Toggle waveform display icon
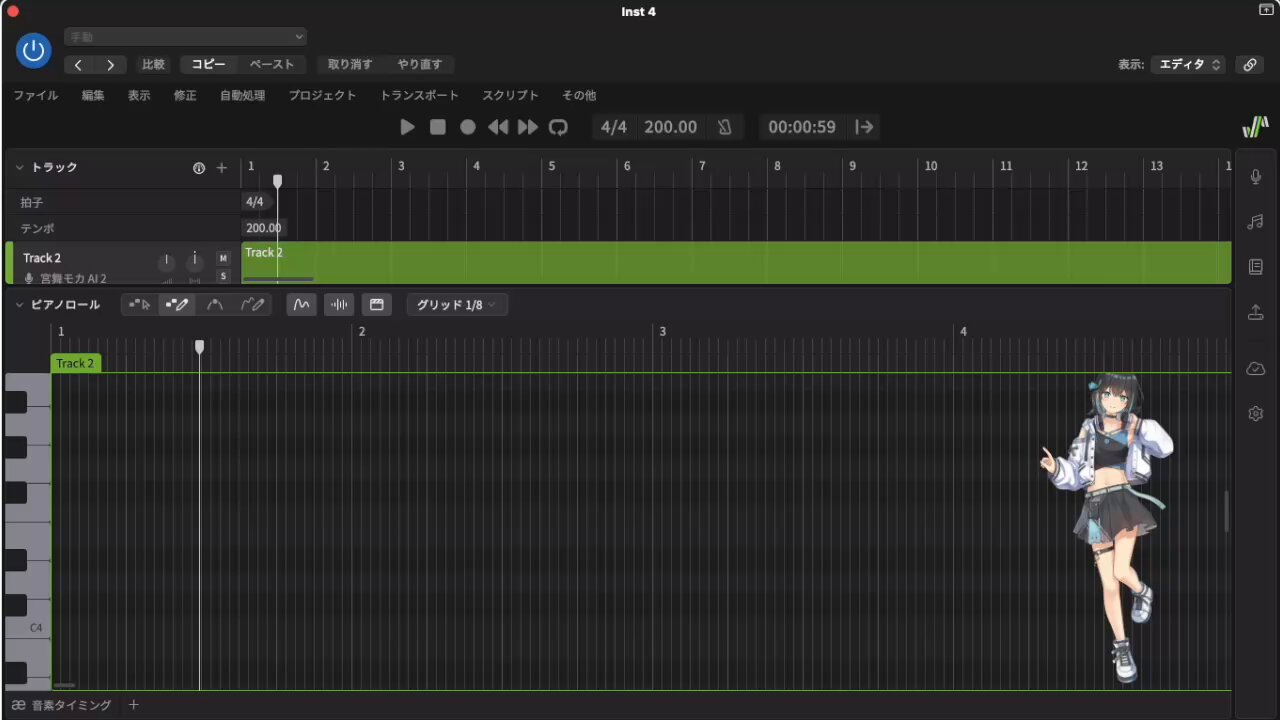Screen dimensions: 1280x720 tap(339, 305)
